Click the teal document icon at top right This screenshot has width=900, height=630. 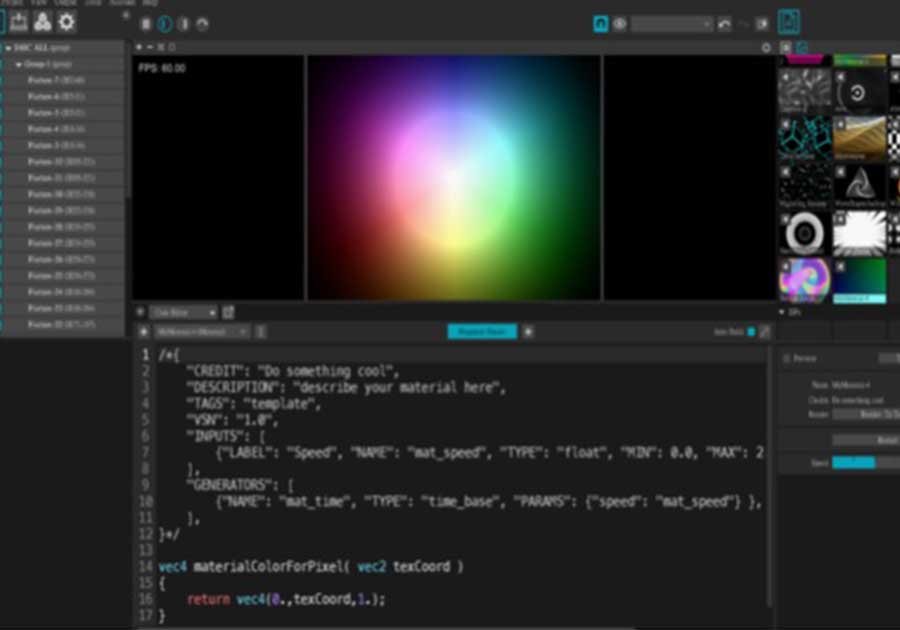[x=789, y=22]
